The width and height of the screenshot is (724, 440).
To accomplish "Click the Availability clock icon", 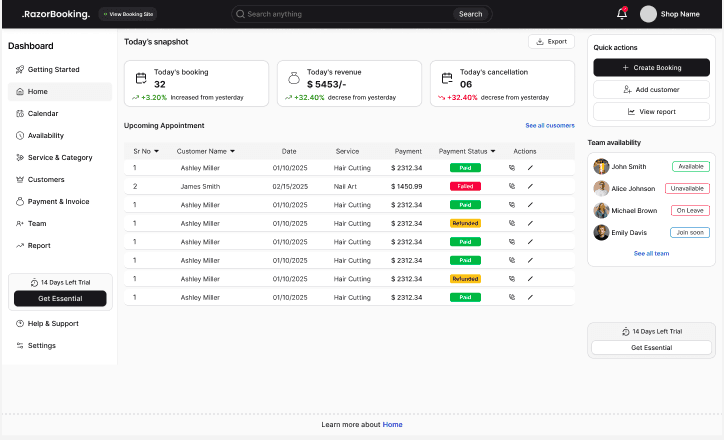I will coord(20,135).
